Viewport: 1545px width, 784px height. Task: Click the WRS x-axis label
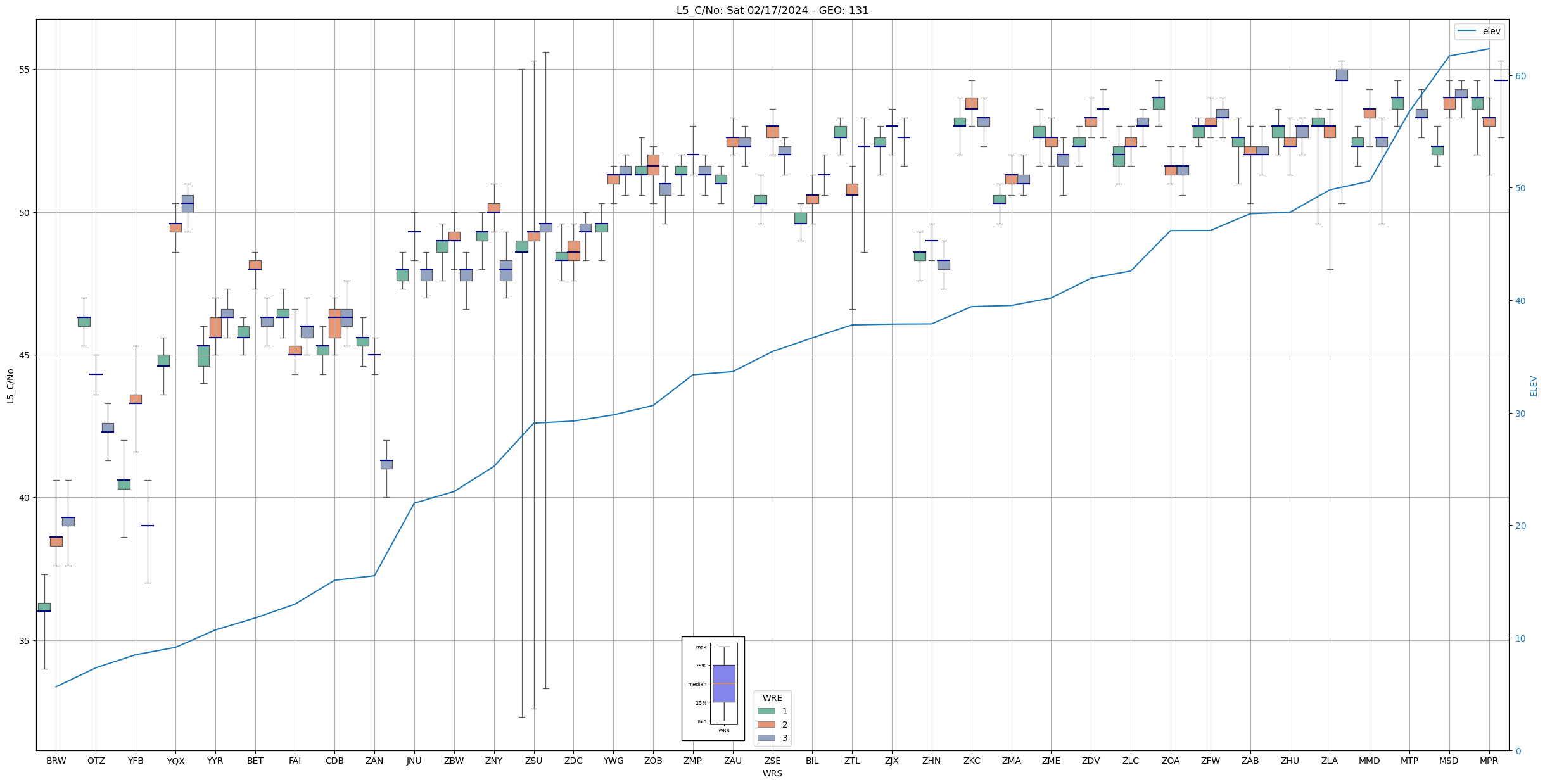tap(772, 773)
